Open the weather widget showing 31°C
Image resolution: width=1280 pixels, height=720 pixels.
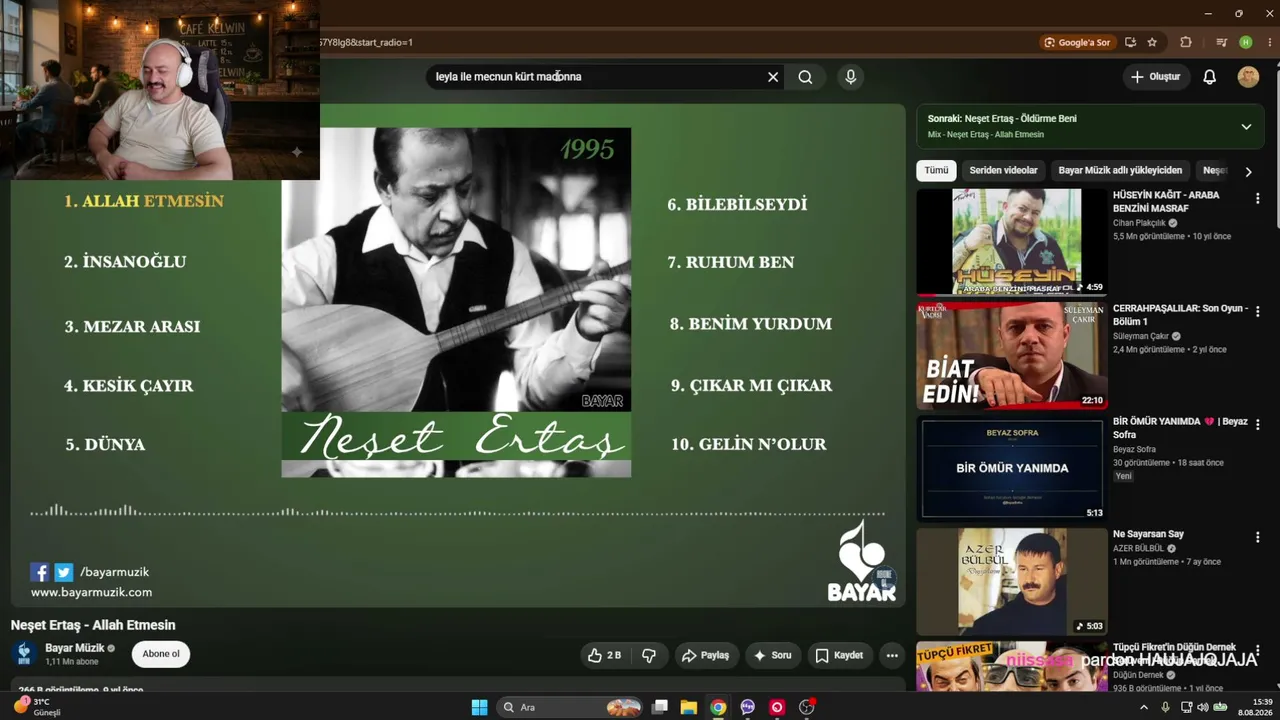coord(38,707)
